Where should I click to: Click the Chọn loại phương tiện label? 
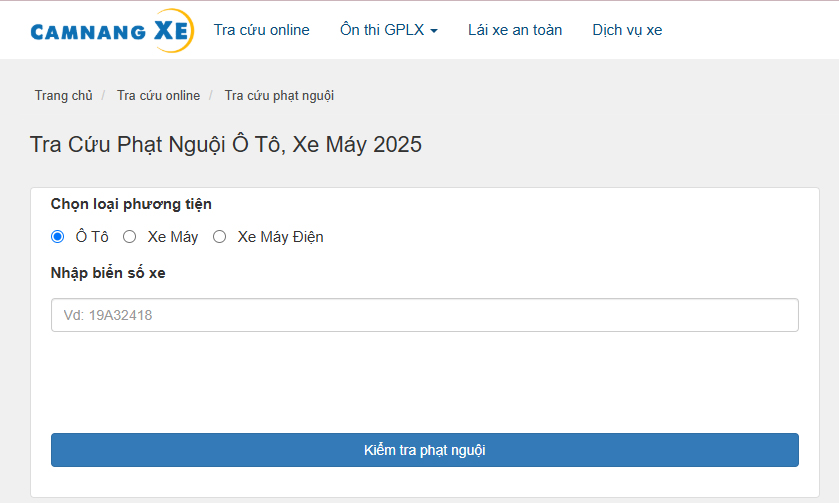pyautogui.click(x=131, y=204)
